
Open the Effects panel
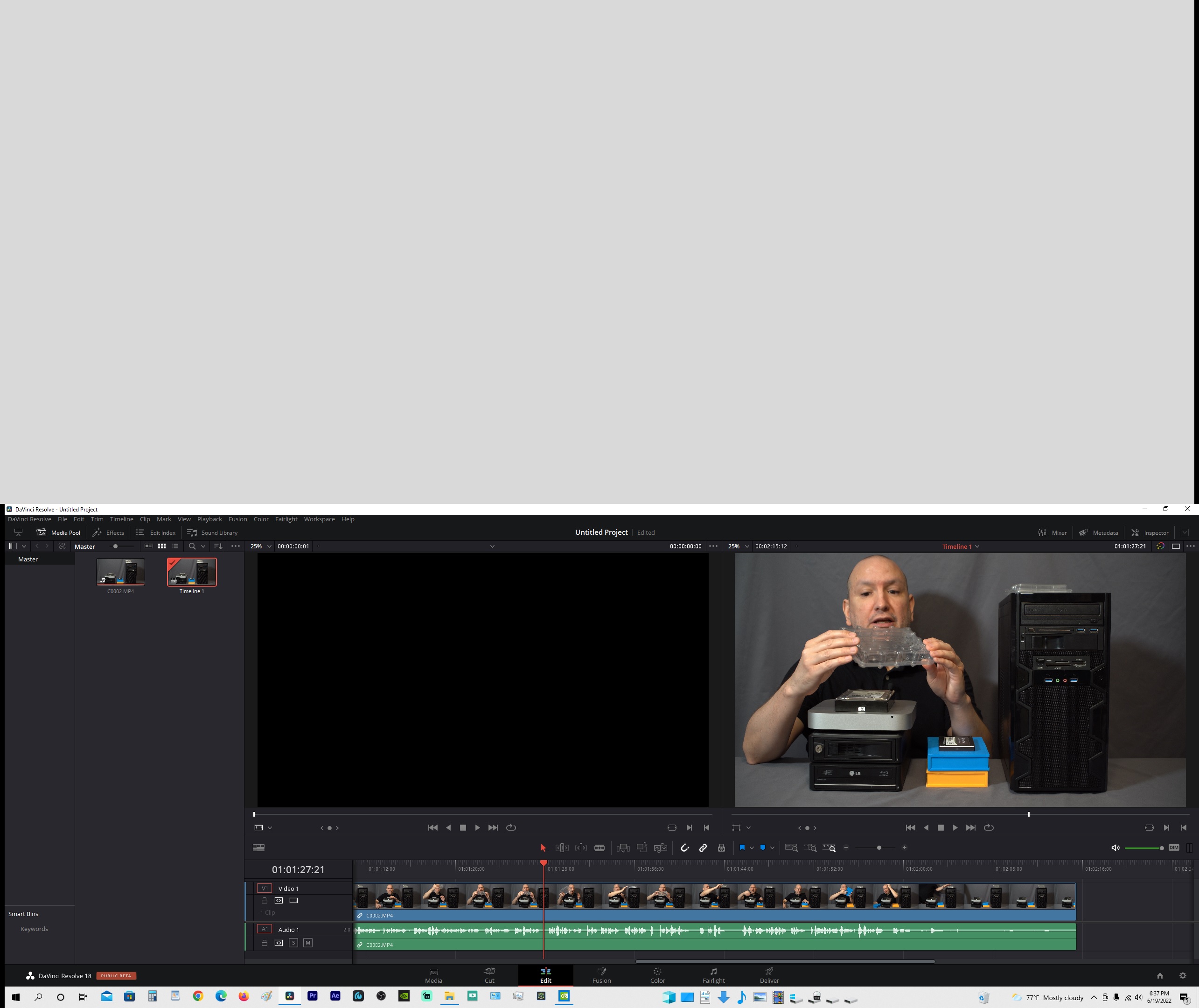point(109,532)
